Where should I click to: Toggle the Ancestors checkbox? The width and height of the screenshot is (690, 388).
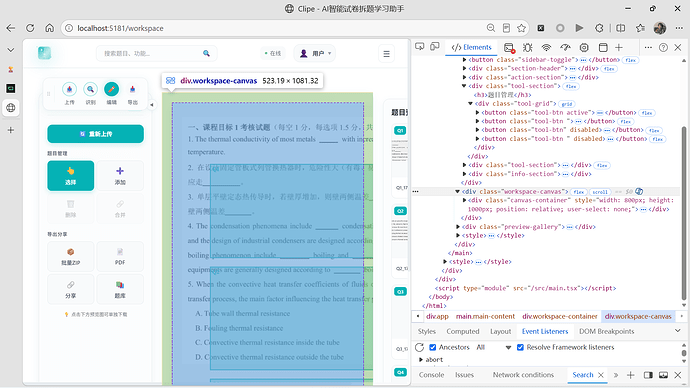pyautogui.click(x=433, y=347)
